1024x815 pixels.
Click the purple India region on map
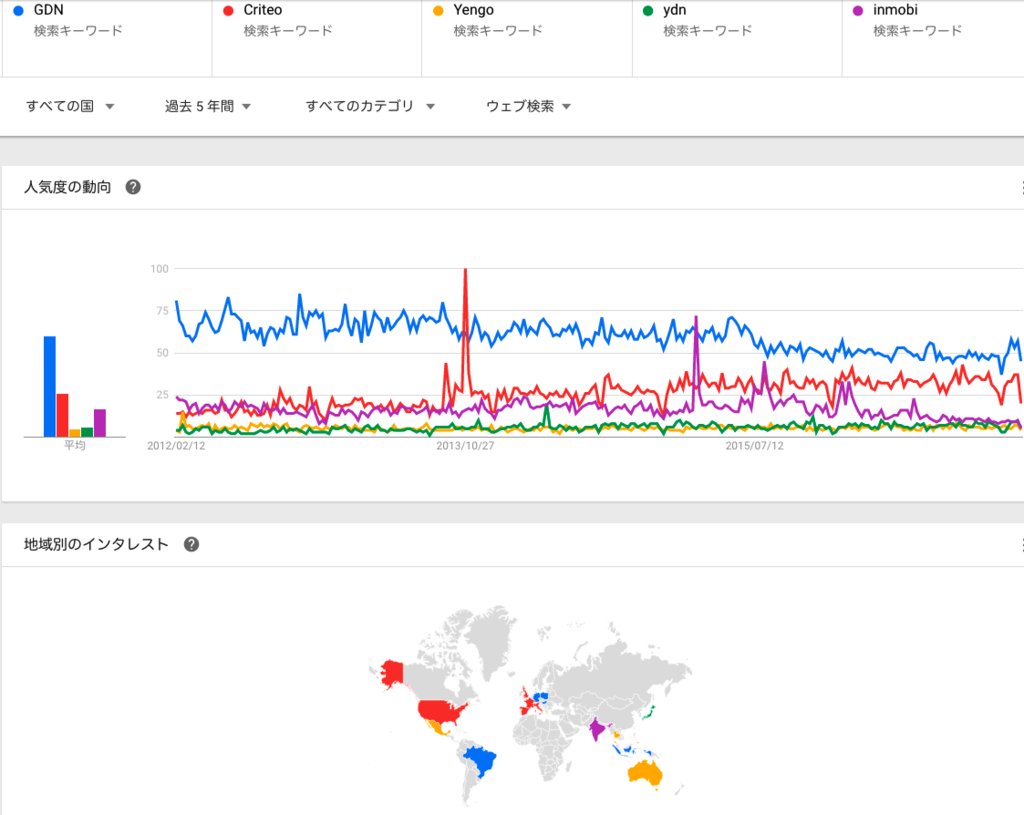(597, 728)
